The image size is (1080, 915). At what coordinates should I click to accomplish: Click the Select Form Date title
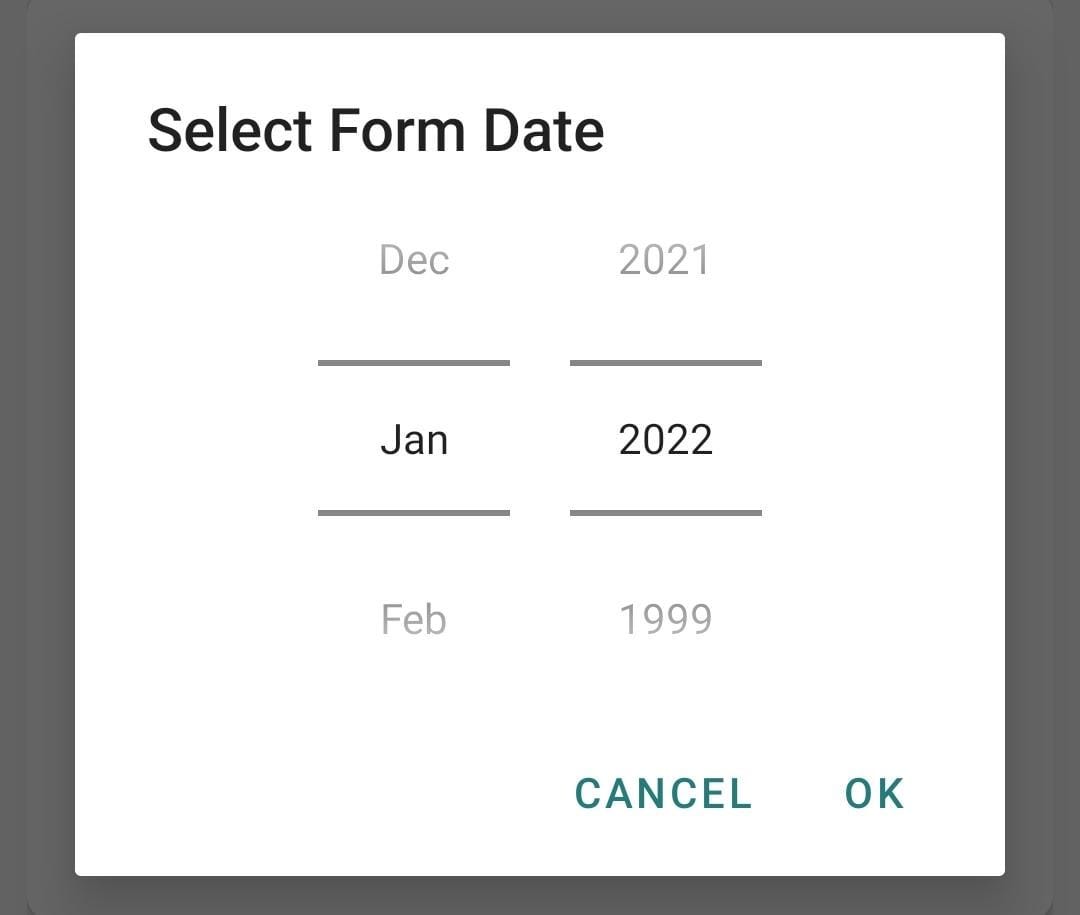point(377,129)
